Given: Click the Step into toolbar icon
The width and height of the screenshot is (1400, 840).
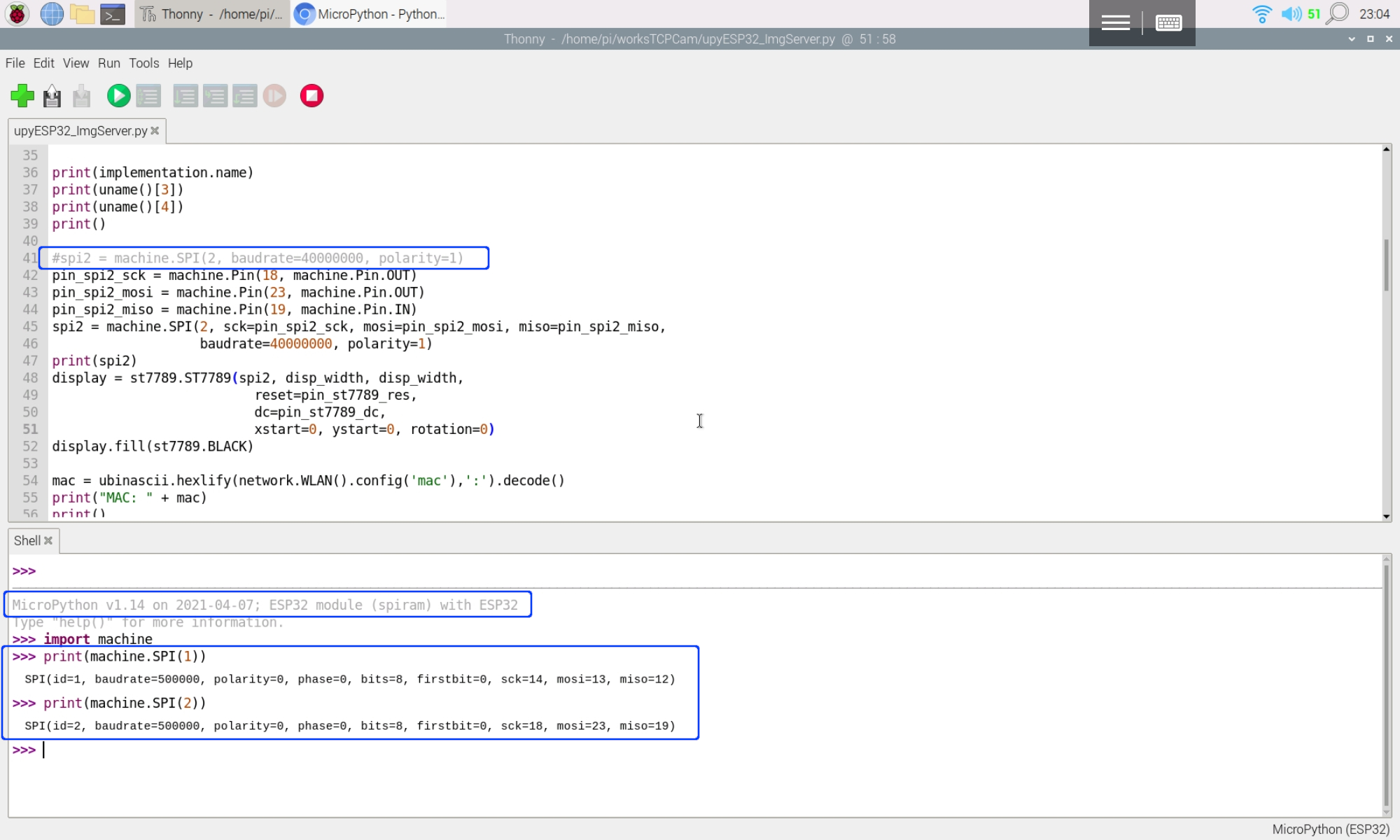Looking at the screenshot, I should coord(215,96).
